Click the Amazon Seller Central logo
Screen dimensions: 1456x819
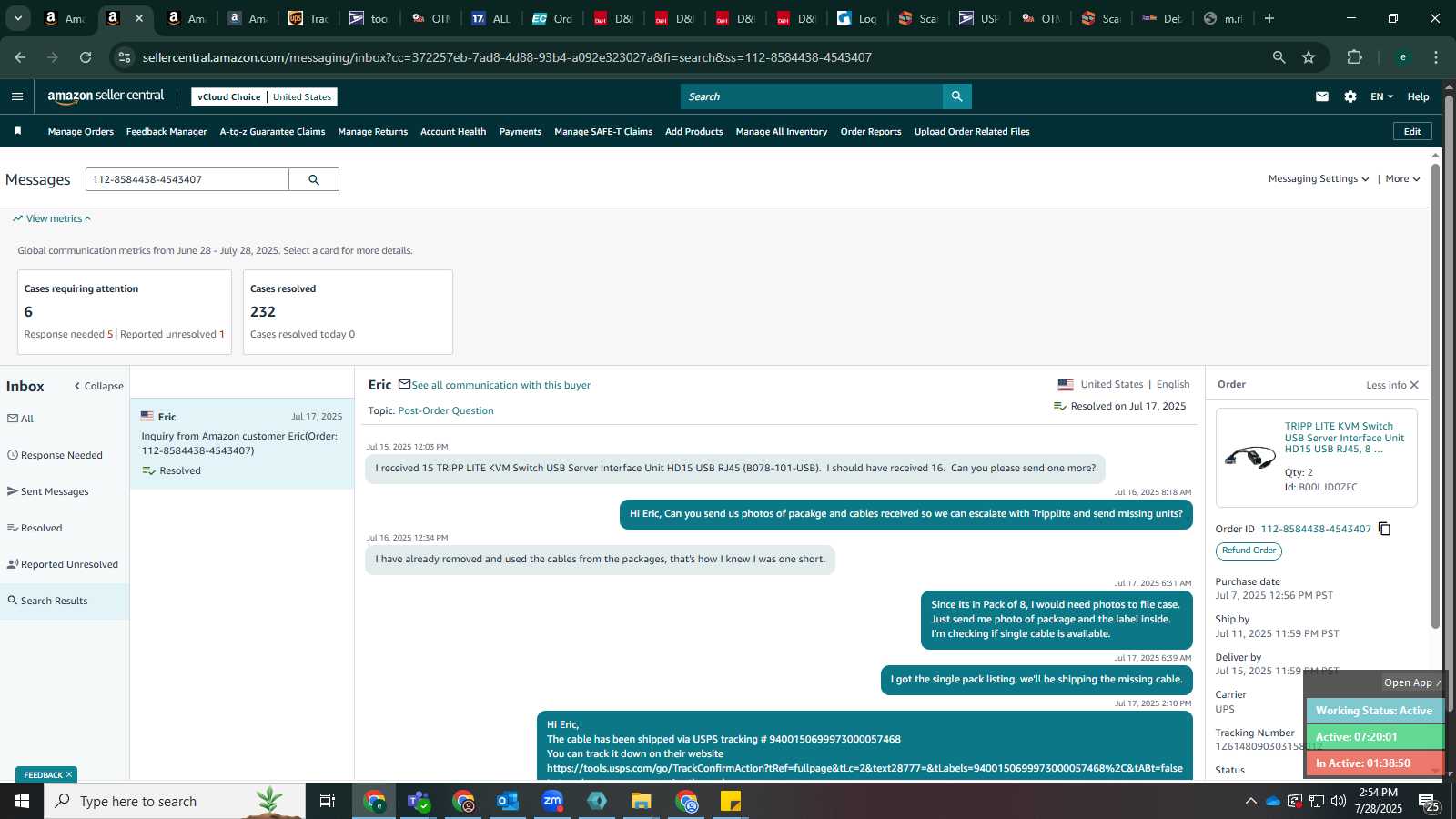click(106, 96)
